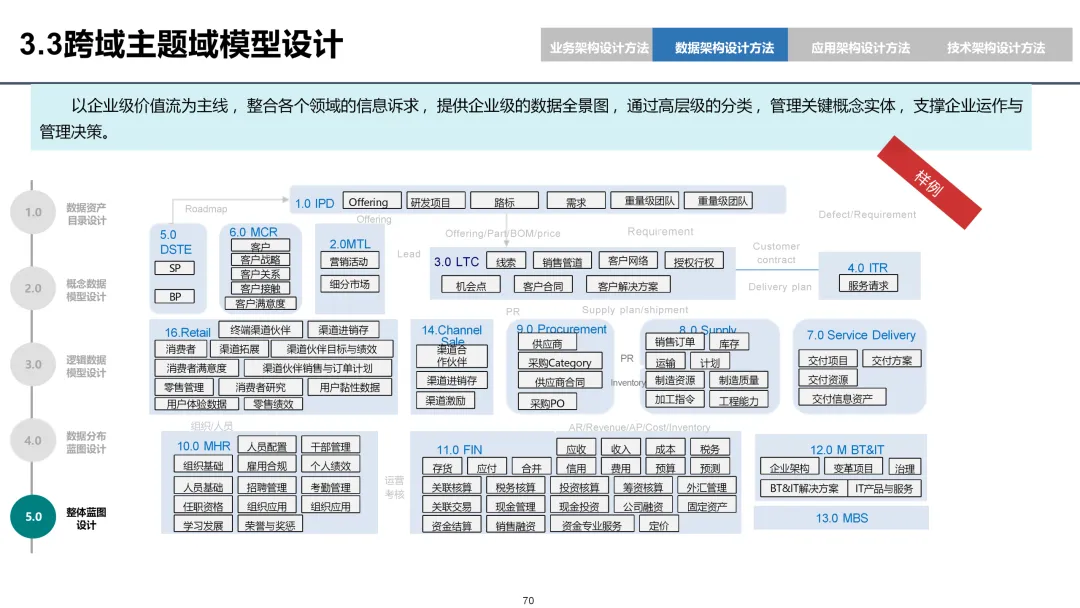This screenshot has height=608, width=1080.
Task: Select the 人员配置 box
Action: pos(267,446)
